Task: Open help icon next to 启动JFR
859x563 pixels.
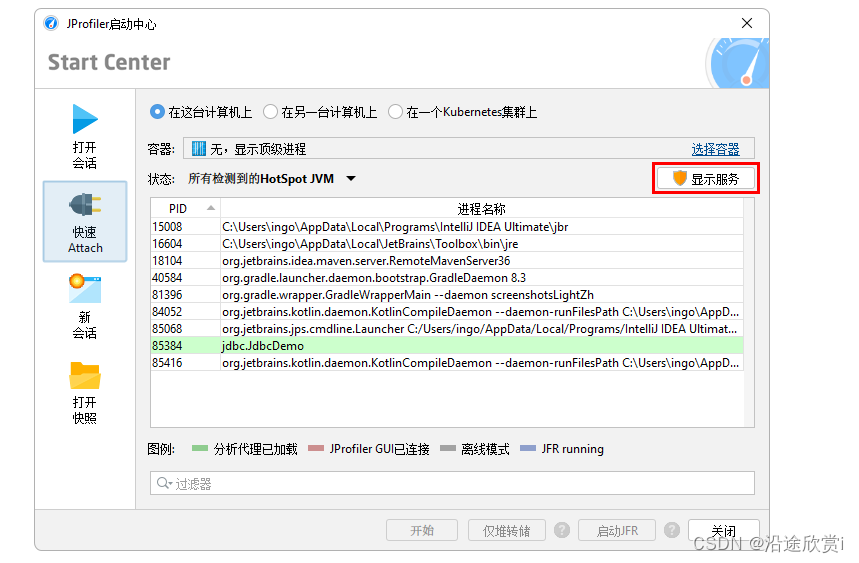Action: (672, 530)
